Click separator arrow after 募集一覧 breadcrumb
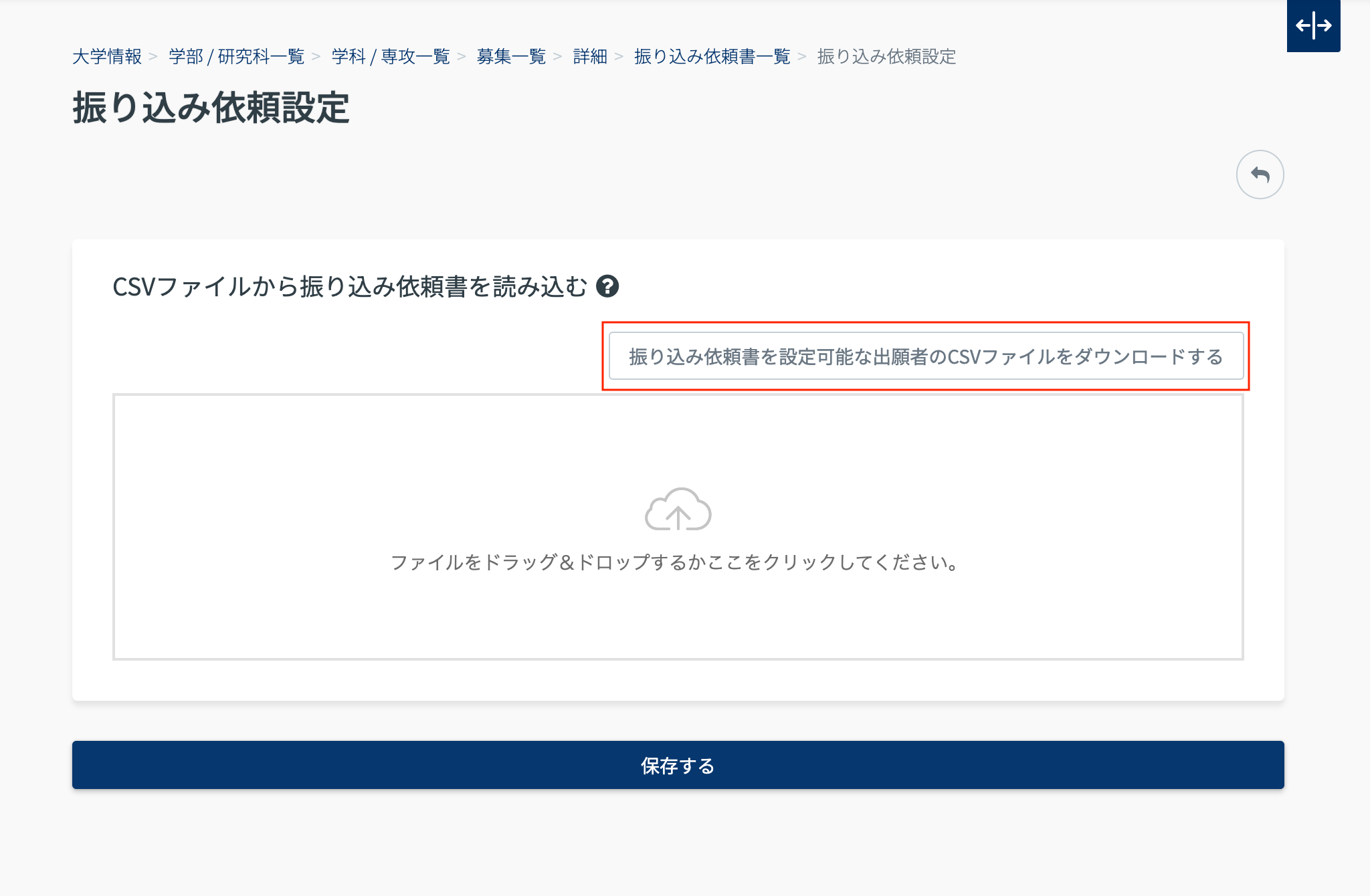Image resolution: width=1370 pixels, height=896 pixels. pos(558,56)
